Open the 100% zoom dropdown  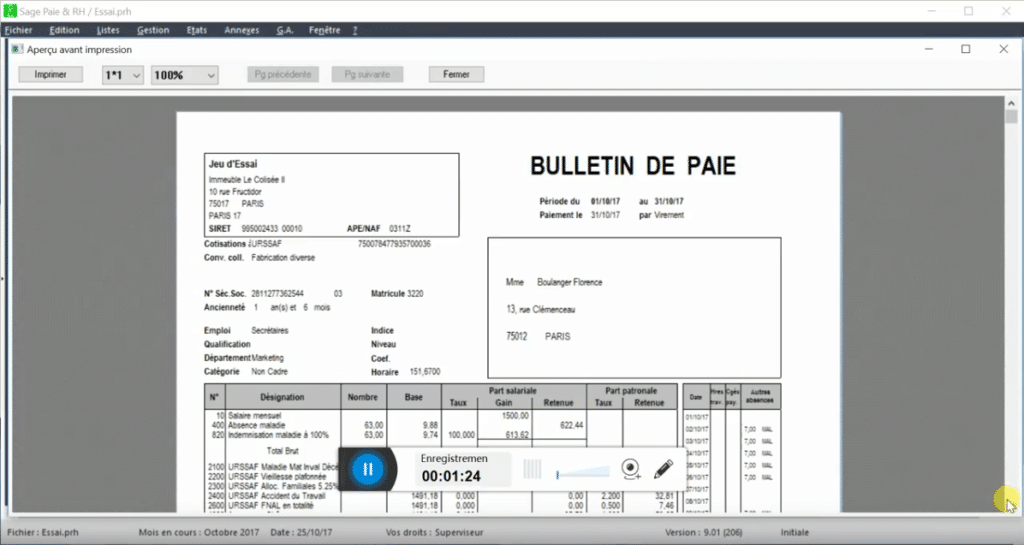click(184, 75)
